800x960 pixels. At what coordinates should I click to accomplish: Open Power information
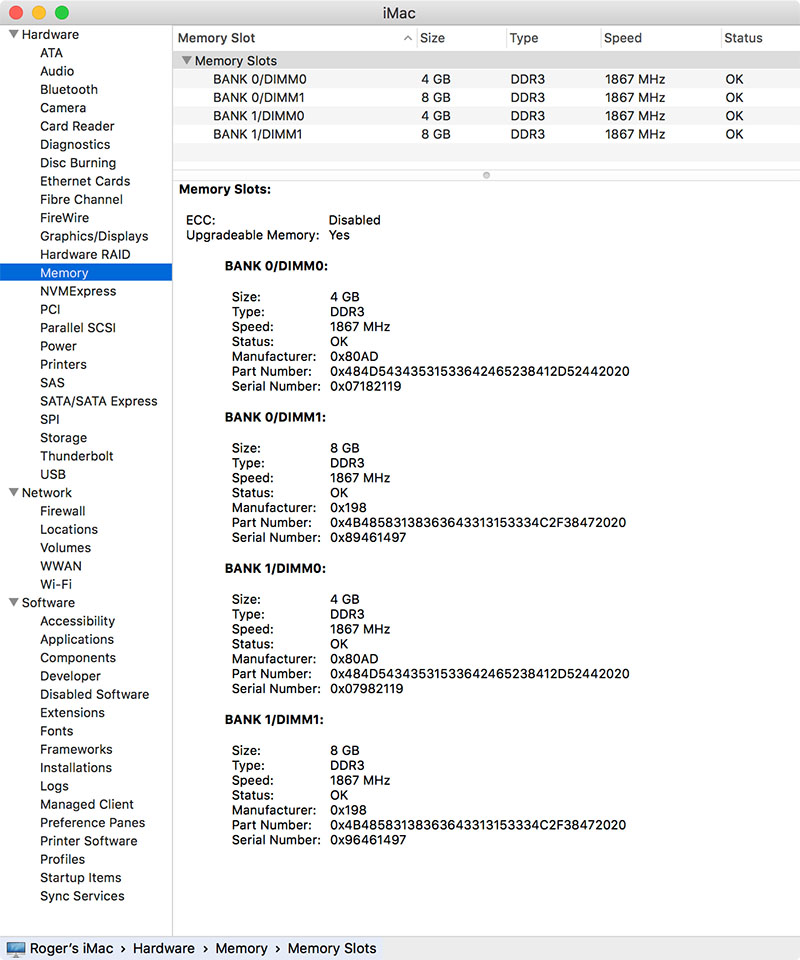[x=58, y=347]
